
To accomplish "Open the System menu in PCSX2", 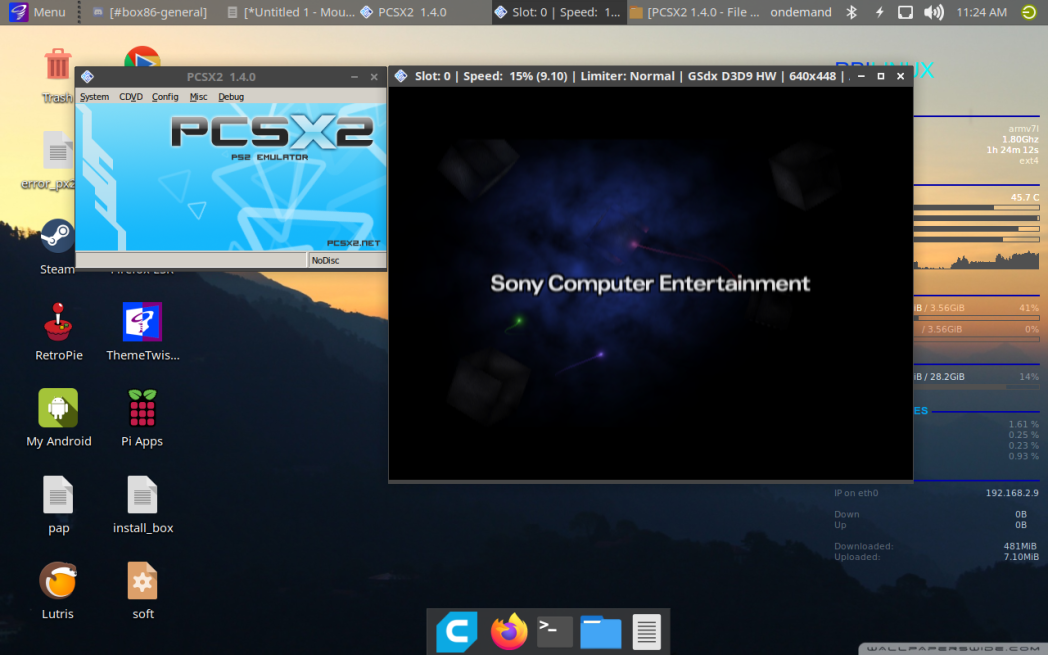I will coord(94,97).
